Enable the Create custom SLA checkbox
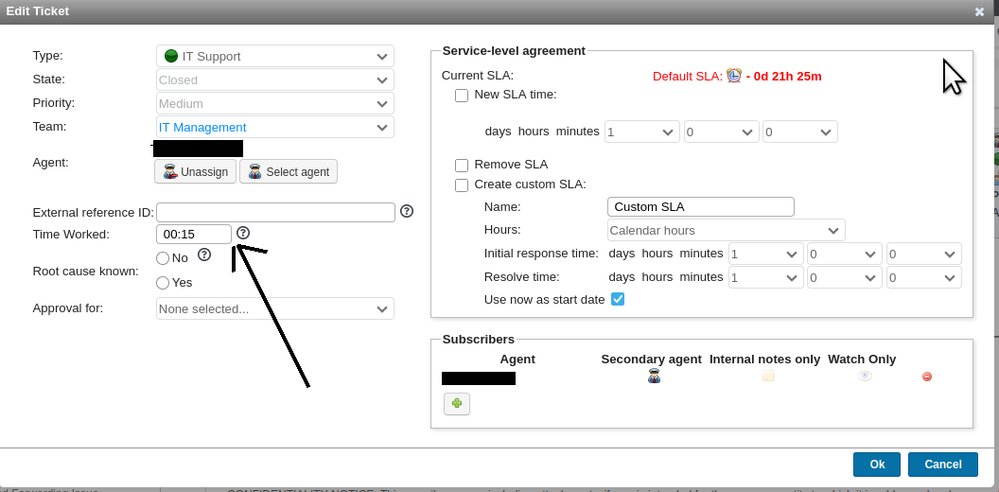The width and height of the screenshot is (999, 492). click(x=461, y=185)
